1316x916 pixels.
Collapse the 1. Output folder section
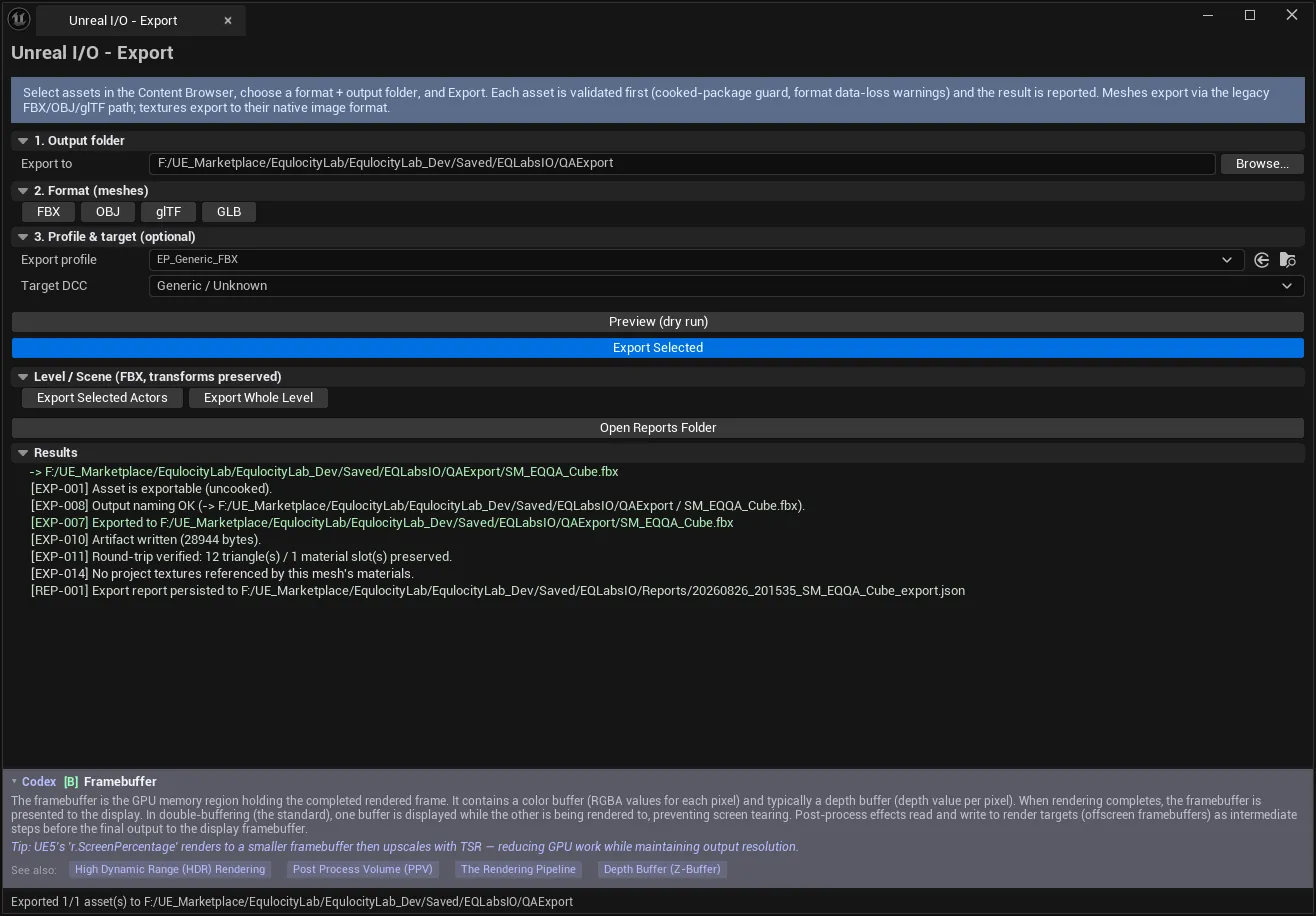click(23, 141)
